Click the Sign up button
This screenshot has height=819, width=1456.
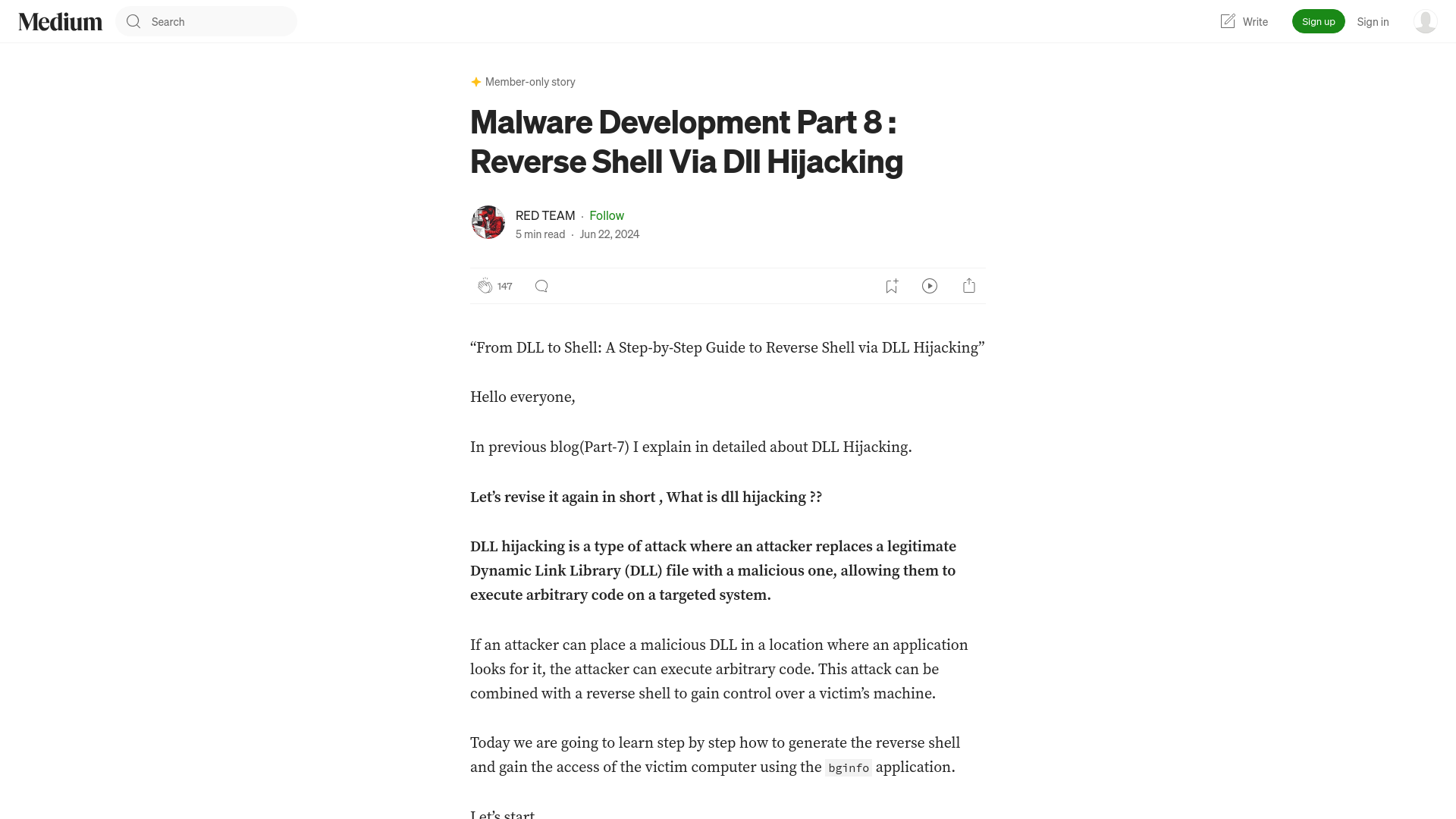point(1318,21)
